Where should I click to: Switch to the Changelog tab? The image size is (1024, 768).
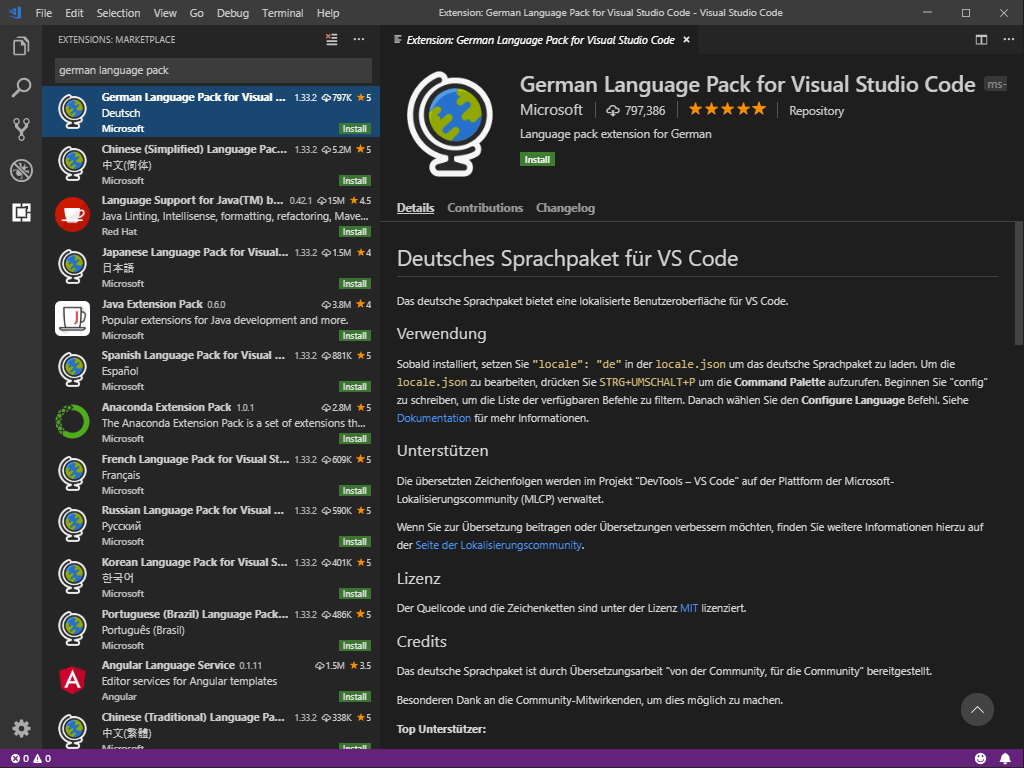tap(566, 208)
